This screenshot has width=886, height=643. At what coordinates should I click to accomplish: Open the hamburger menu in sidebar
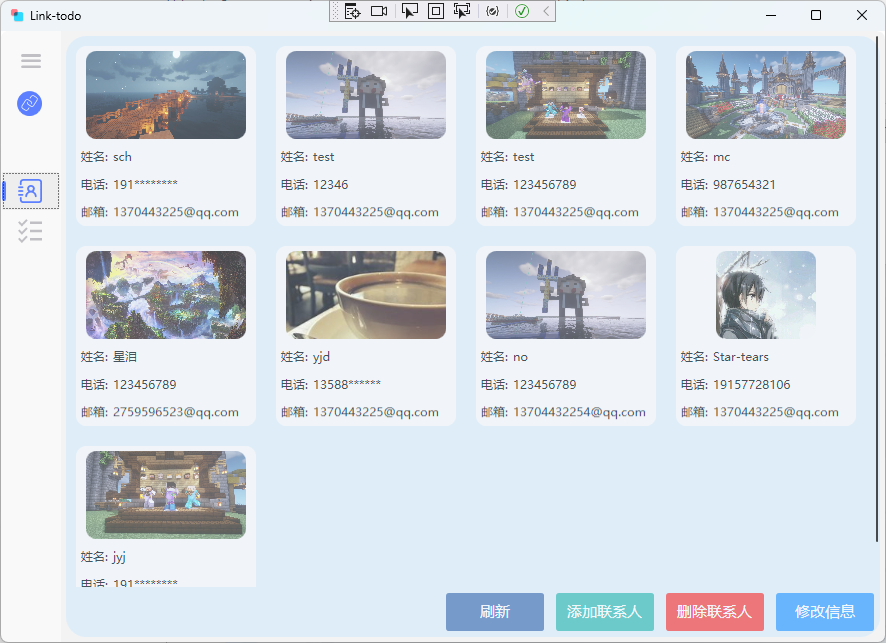tap(31, 60)
